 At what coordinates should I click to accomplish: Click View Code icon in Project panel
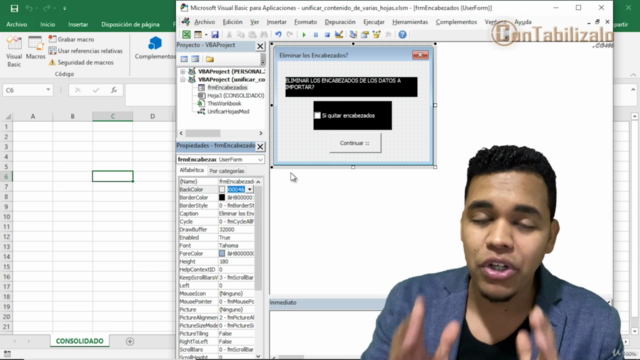184,59
